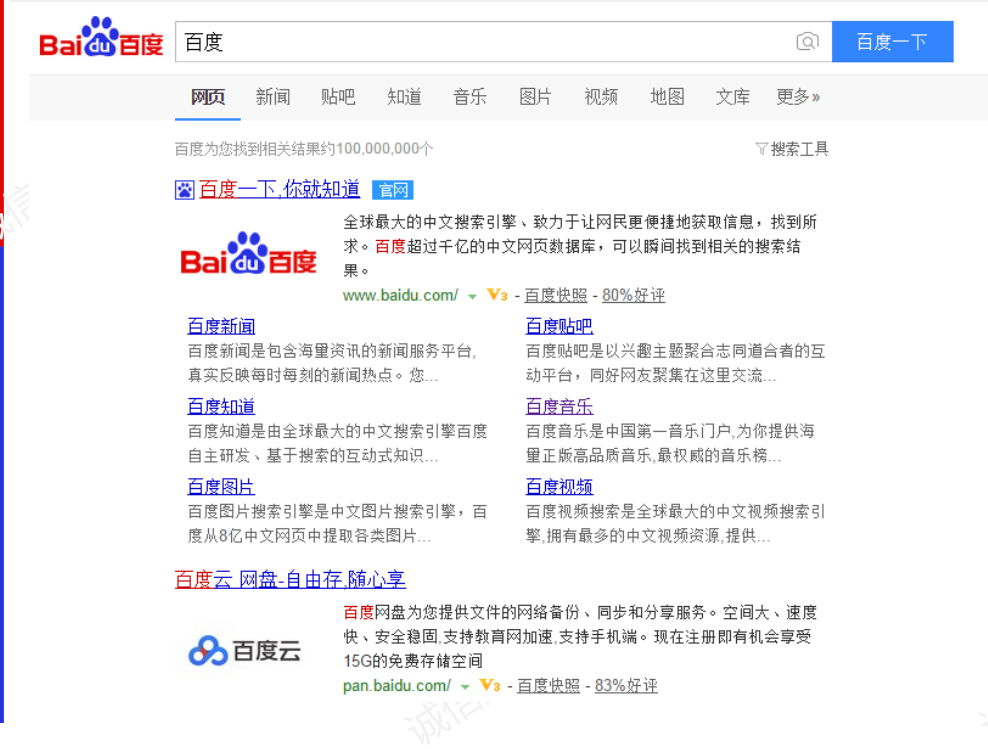Open the 百度知道 sublink
This screenshot has width=988, height=749.
(x=221, y=406)
